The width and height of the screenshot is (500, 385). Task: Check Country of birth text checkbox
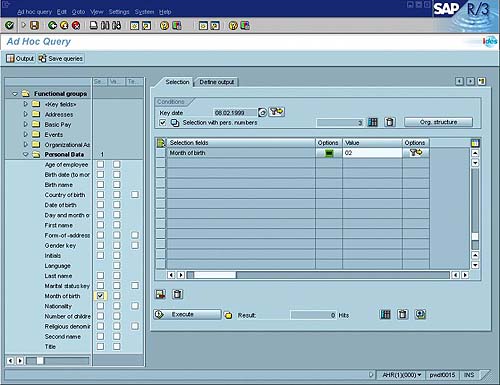(x=135, y=195)
